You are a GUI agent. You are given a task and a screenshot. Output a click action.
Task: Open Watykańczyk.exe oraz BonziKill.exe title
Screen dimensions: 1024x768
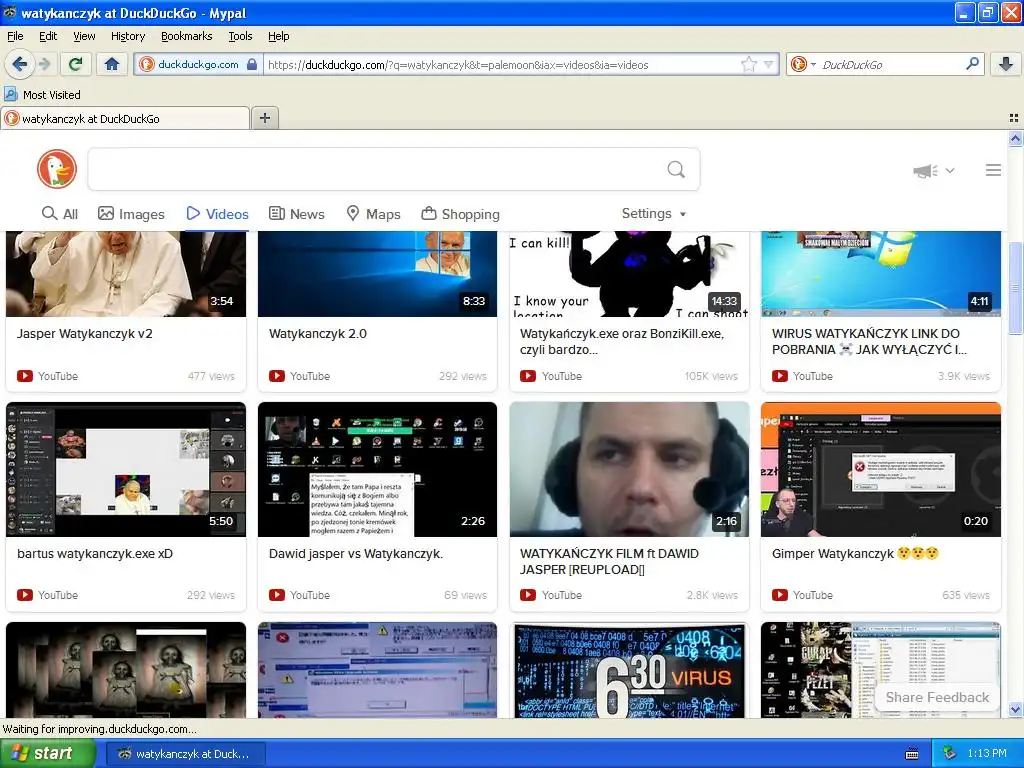(x=622, y=342)
